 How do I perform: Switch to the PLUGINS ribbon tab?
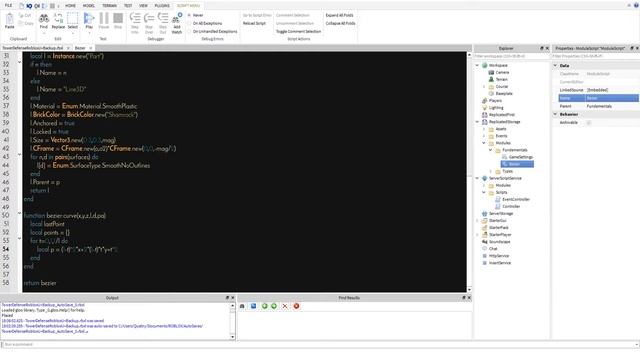(162, 6)
